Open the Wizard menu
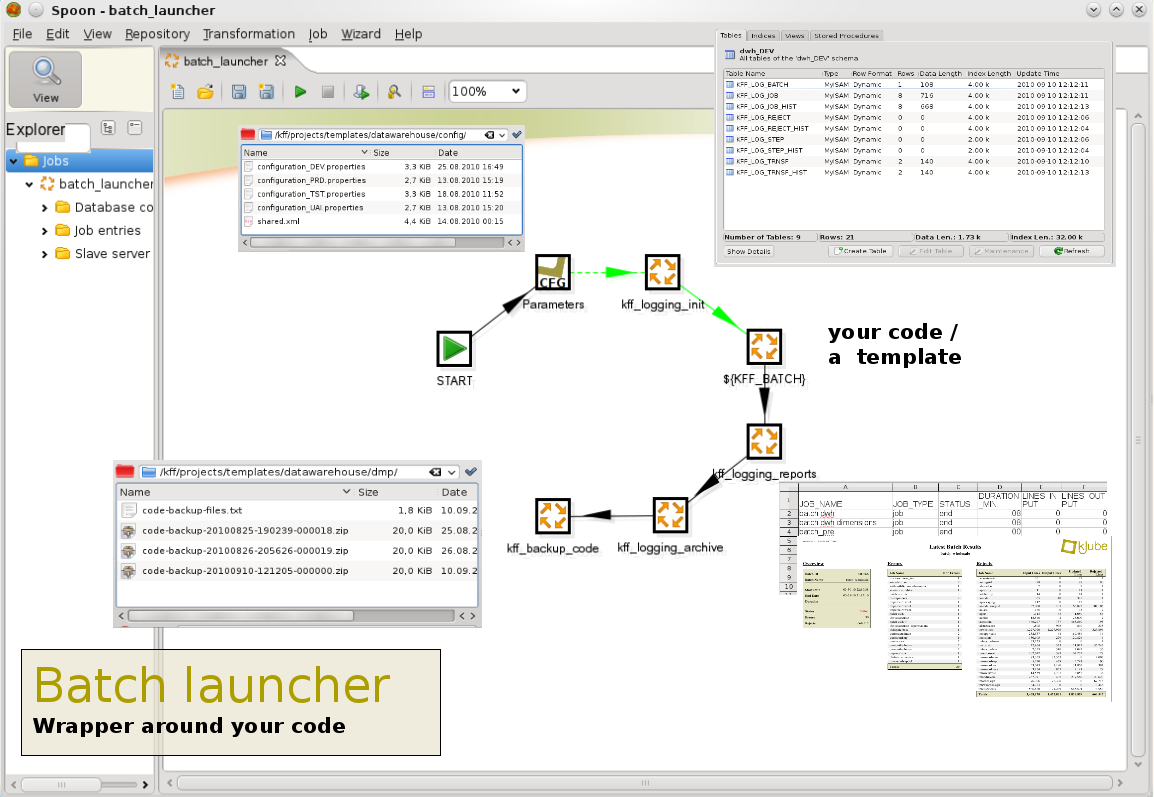Screen dimensions: 1154x797 pyautogui.click(x=361, y=34)
